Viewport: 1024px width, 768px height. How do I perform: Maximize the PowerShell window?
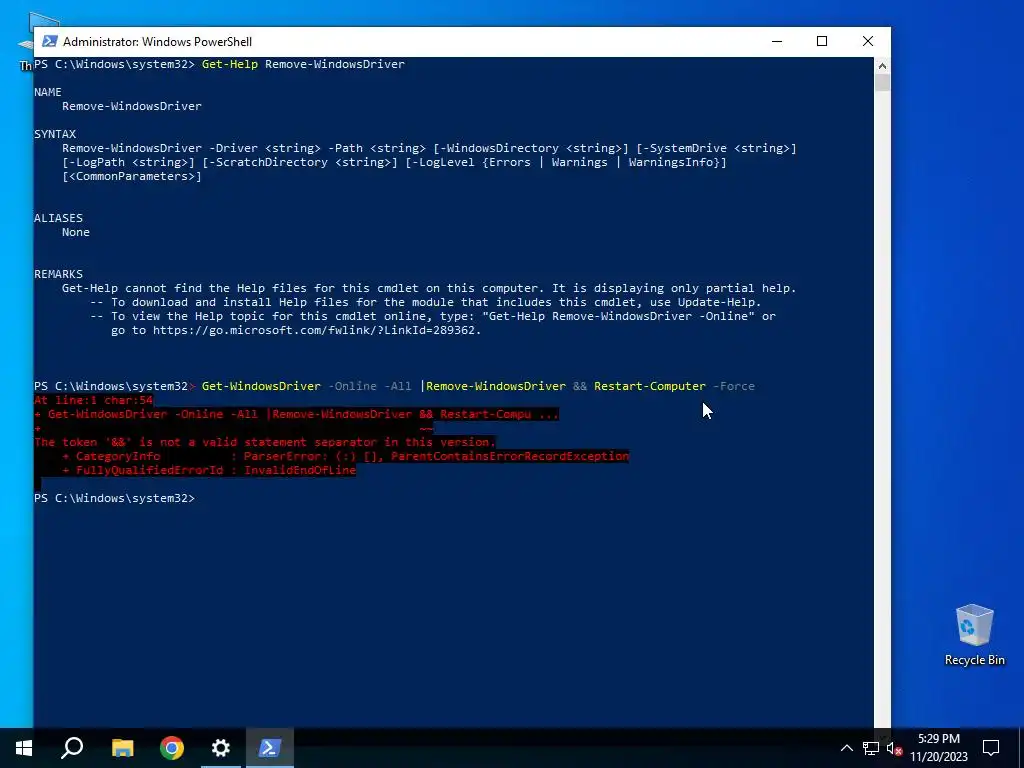[822, 41]
